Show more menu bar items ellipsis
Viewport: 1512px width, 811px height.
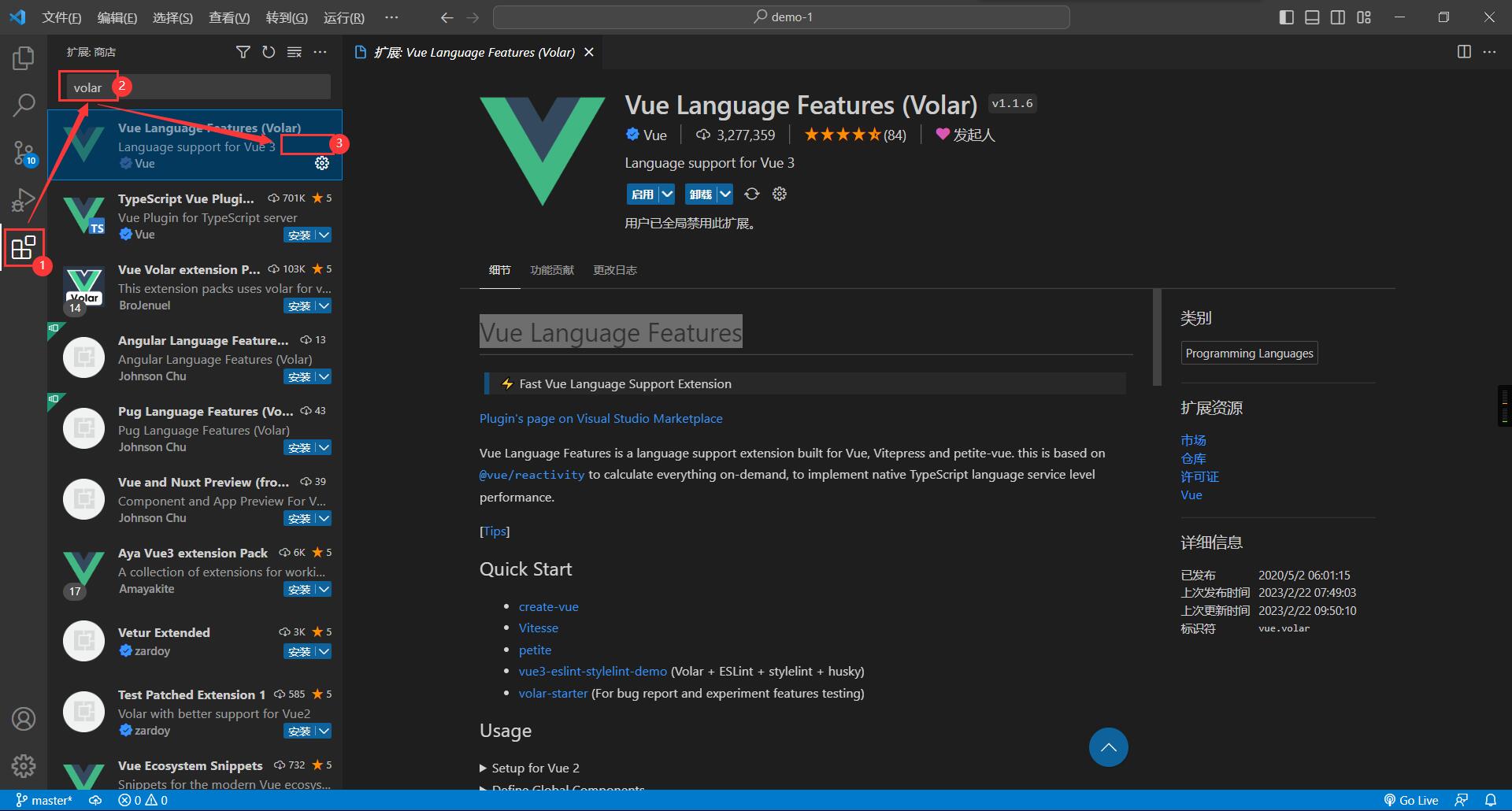(391, 17)
